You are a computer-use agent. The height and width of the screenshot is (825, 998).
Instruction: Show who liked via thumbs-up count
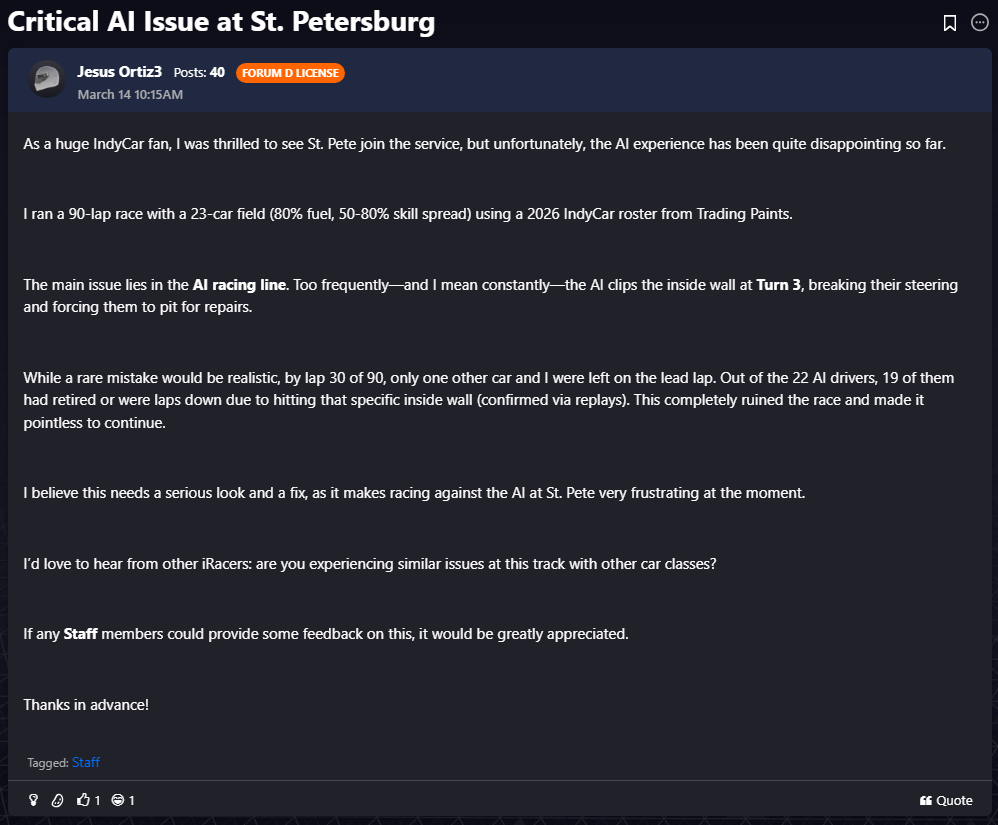click(x=97, y=800)
